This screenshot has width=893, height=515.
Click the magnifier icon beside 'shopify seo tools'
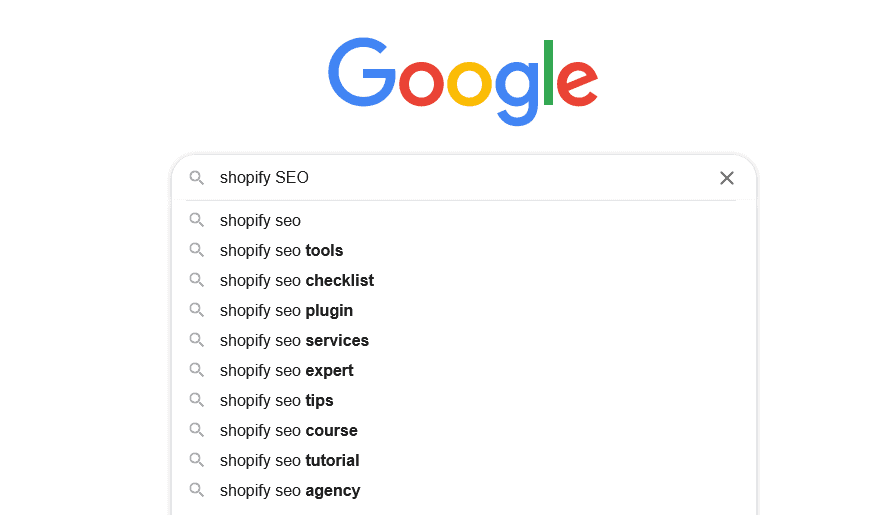coord(196,250)
